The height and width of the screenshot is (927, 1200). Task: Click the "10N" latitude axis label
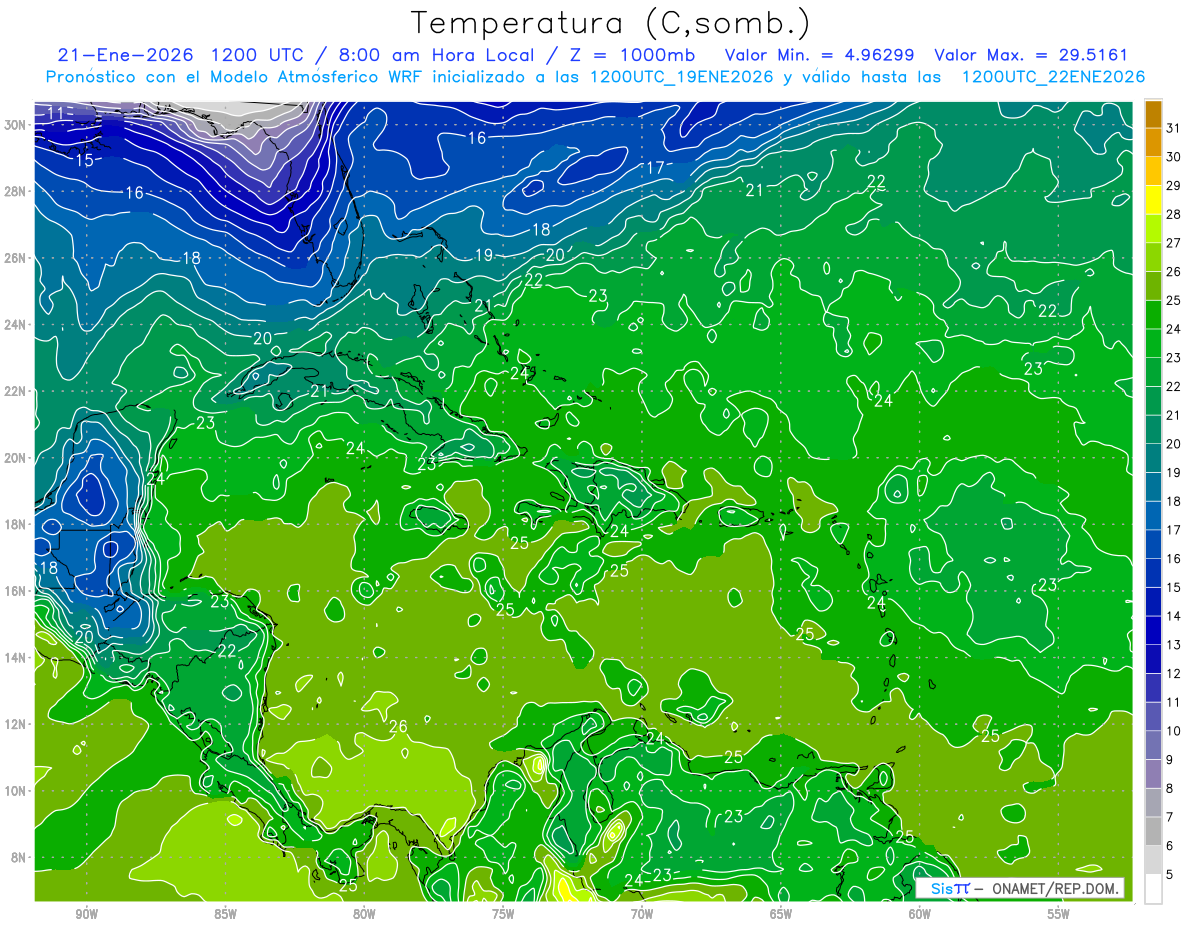[17, 790]
